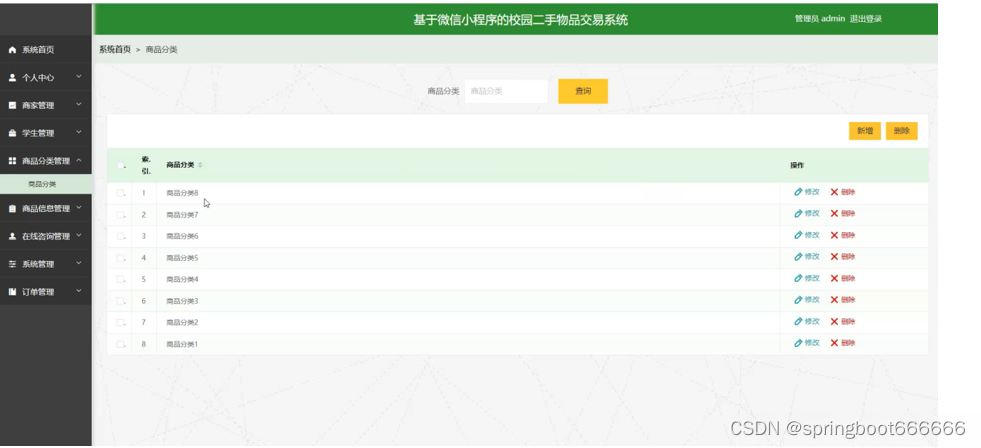Click the 商品分类 search input field
The image size is (981, 448).
coord(506,91)
